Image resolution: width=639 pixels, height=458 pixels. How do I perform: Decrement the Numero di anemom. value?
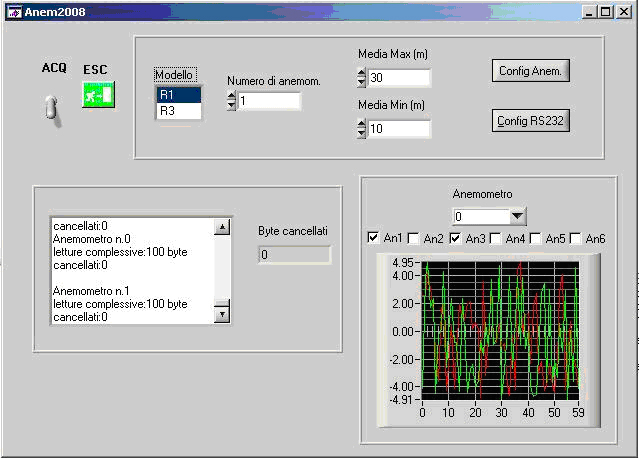click(x=231, y=105)
